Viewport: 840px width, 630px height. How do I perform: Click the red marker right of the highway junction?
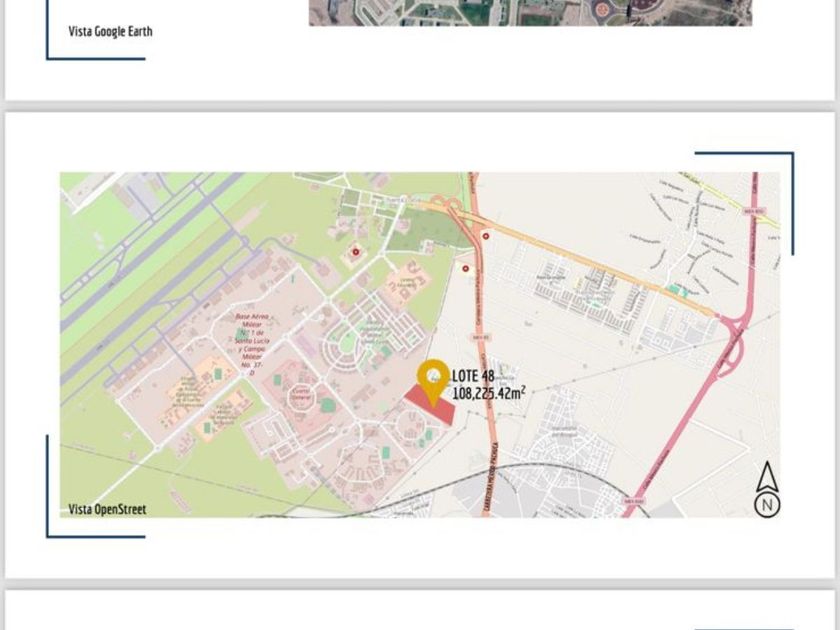click(x=486, y=236)
